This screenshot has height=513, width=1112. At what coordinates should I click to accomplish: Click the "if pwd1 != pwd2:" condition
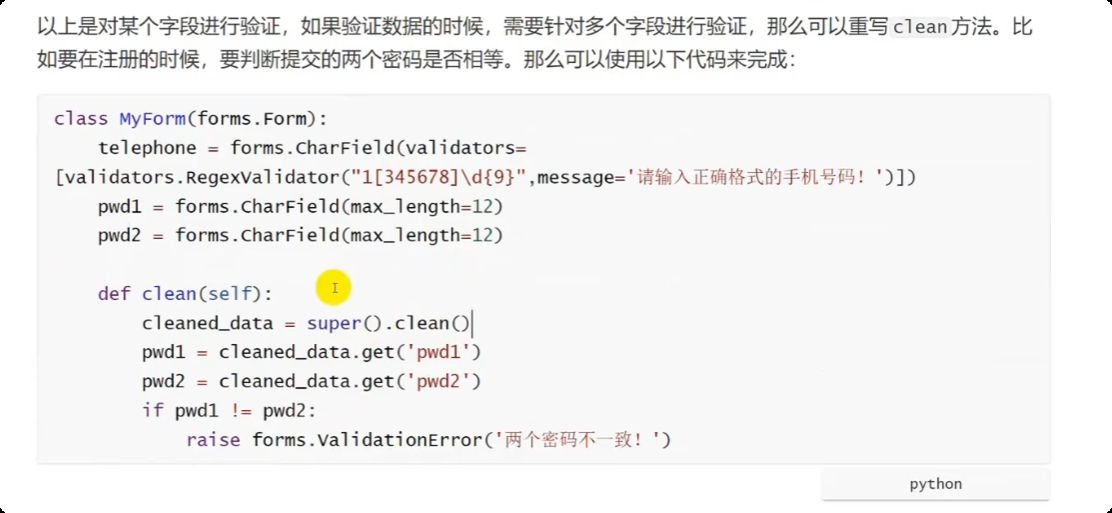tap(229, 411)
